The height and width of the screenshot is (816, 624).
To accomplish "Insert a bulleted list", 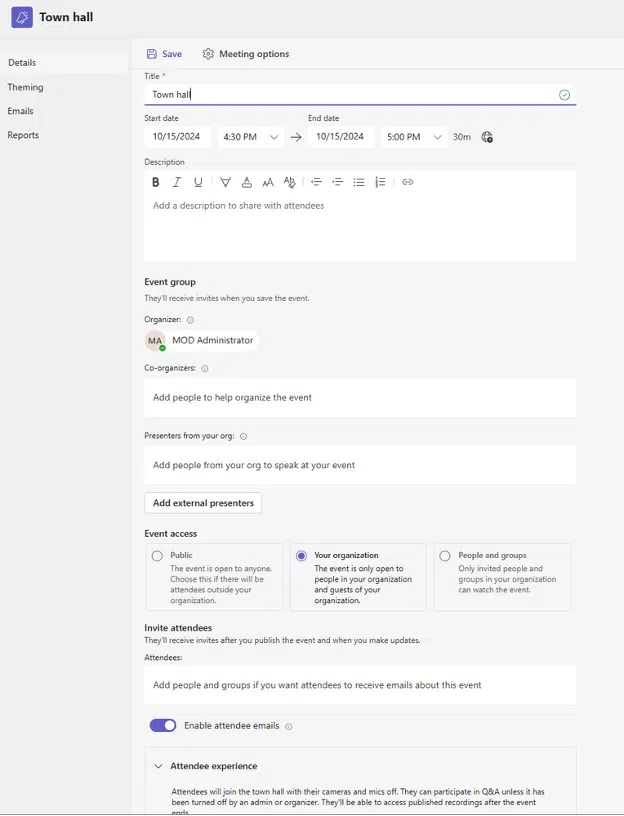I will (359, 182).
